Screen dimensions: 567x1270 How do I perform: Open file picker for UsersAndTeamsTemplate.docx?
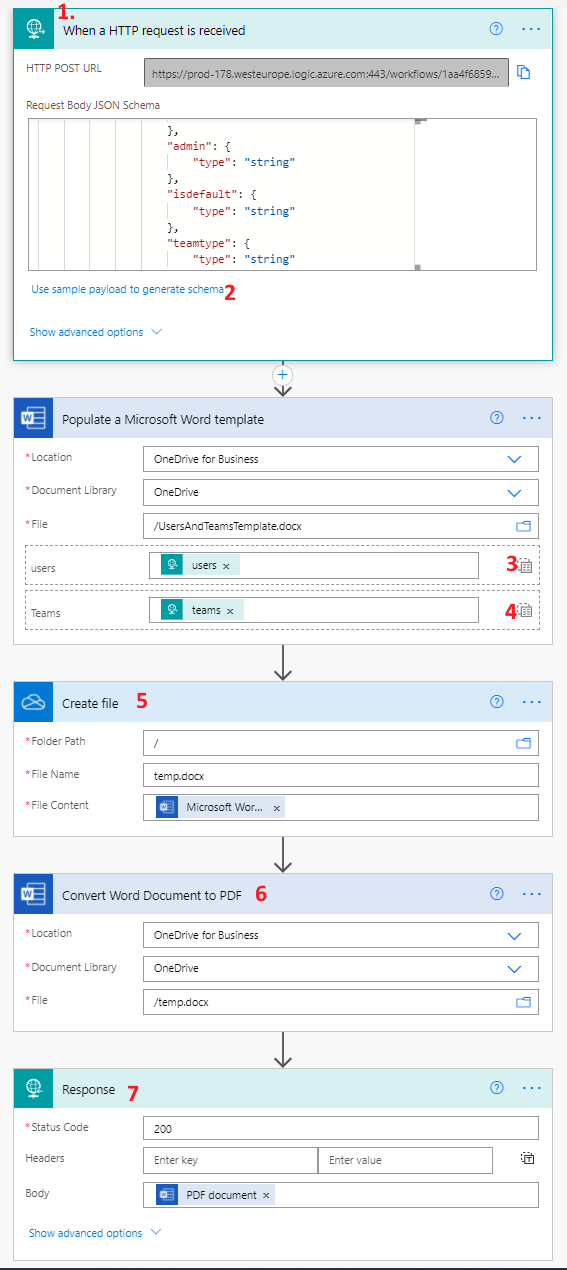(523, 526)
